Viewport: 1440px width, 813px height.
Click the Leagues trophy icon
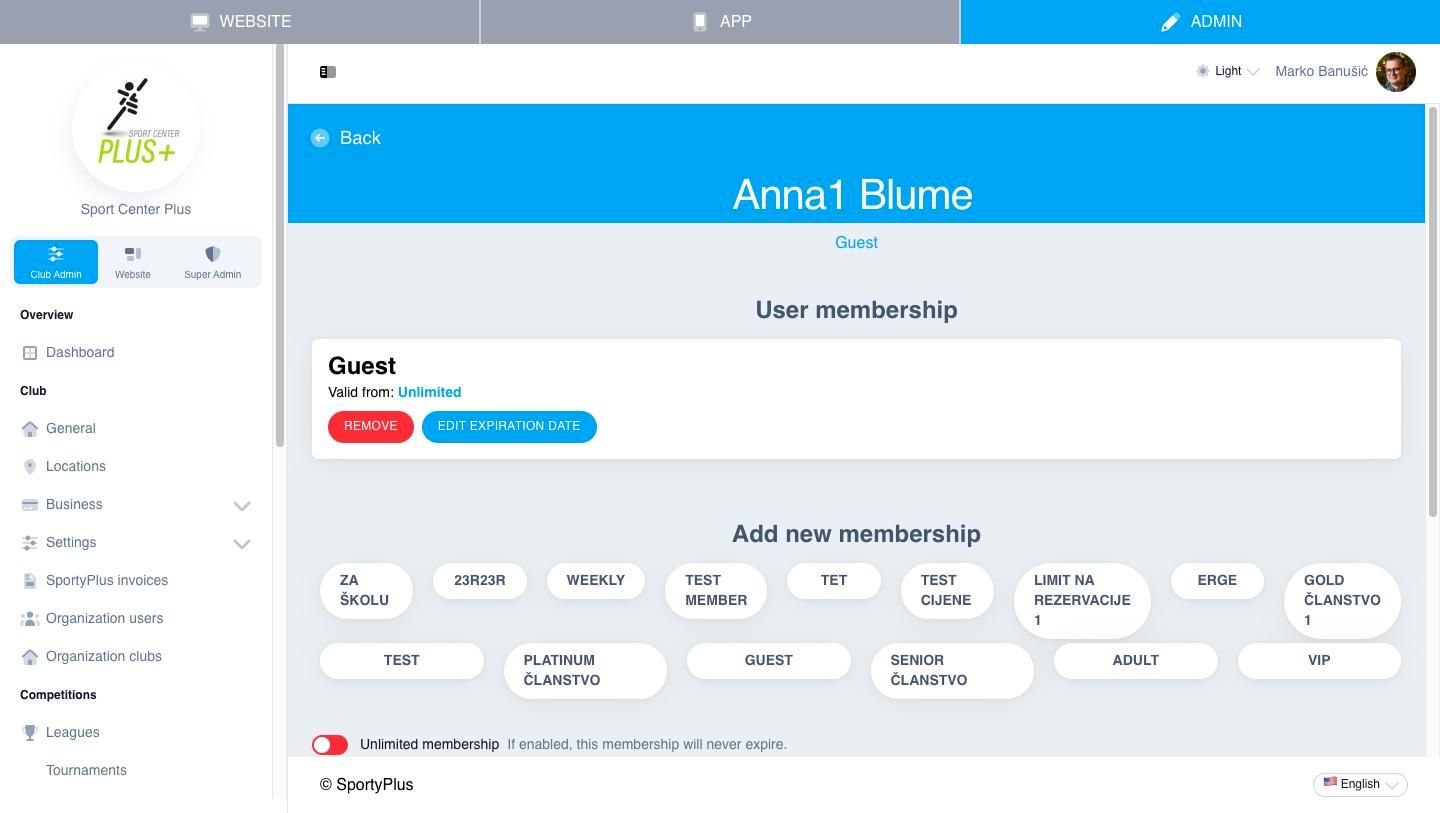(x=30, y=733)
